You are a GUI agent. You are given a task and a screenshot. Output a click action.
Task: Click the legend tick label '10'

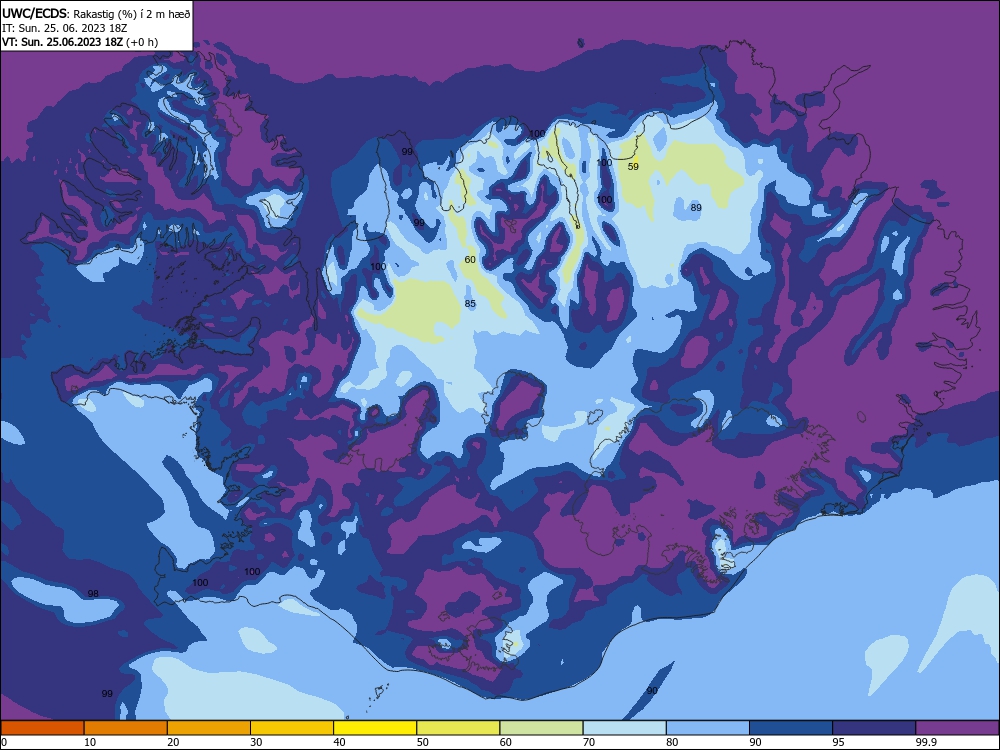[90, 742]
